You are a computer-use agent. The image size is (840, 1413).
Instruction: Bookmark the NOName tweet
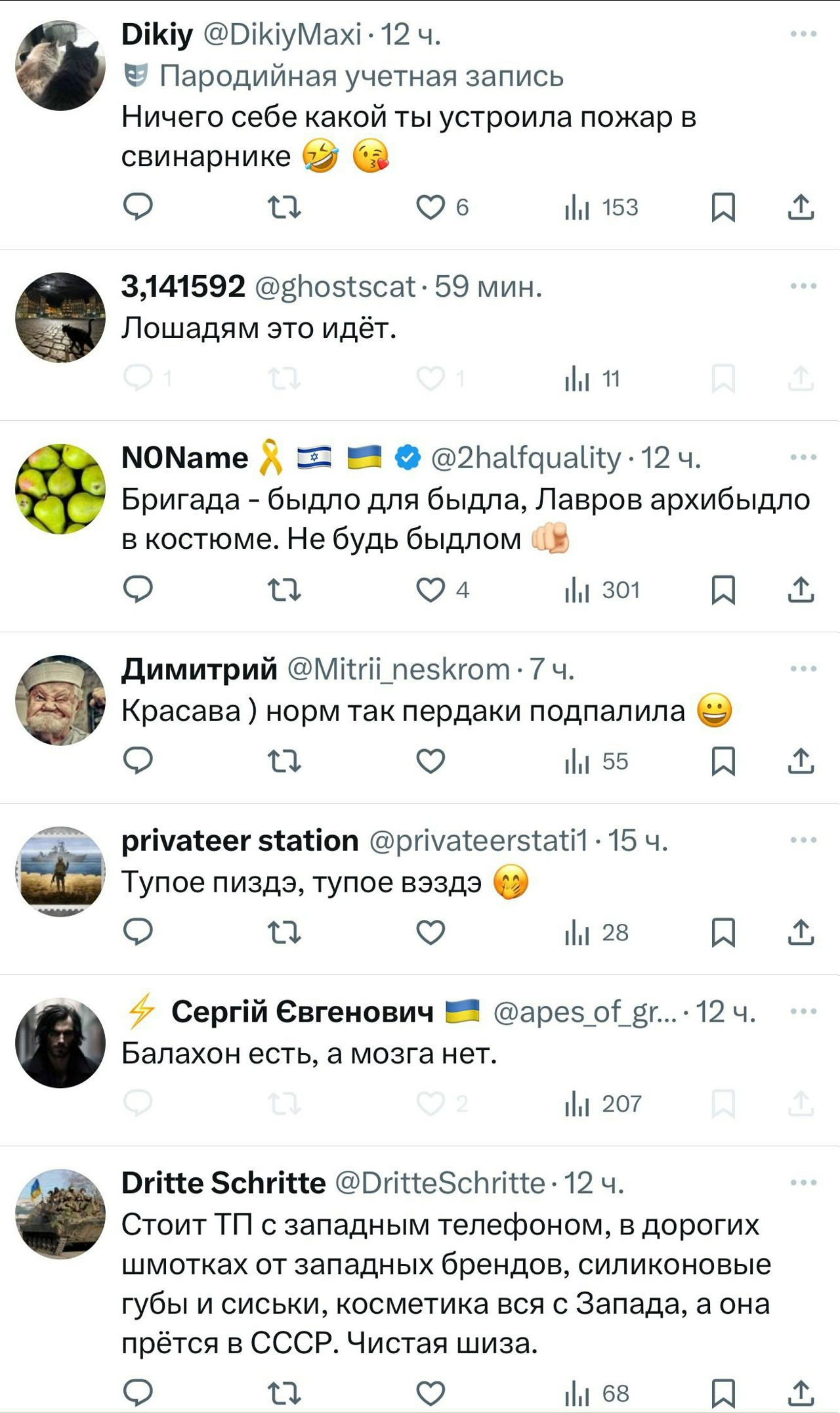(x=723, y=590)
